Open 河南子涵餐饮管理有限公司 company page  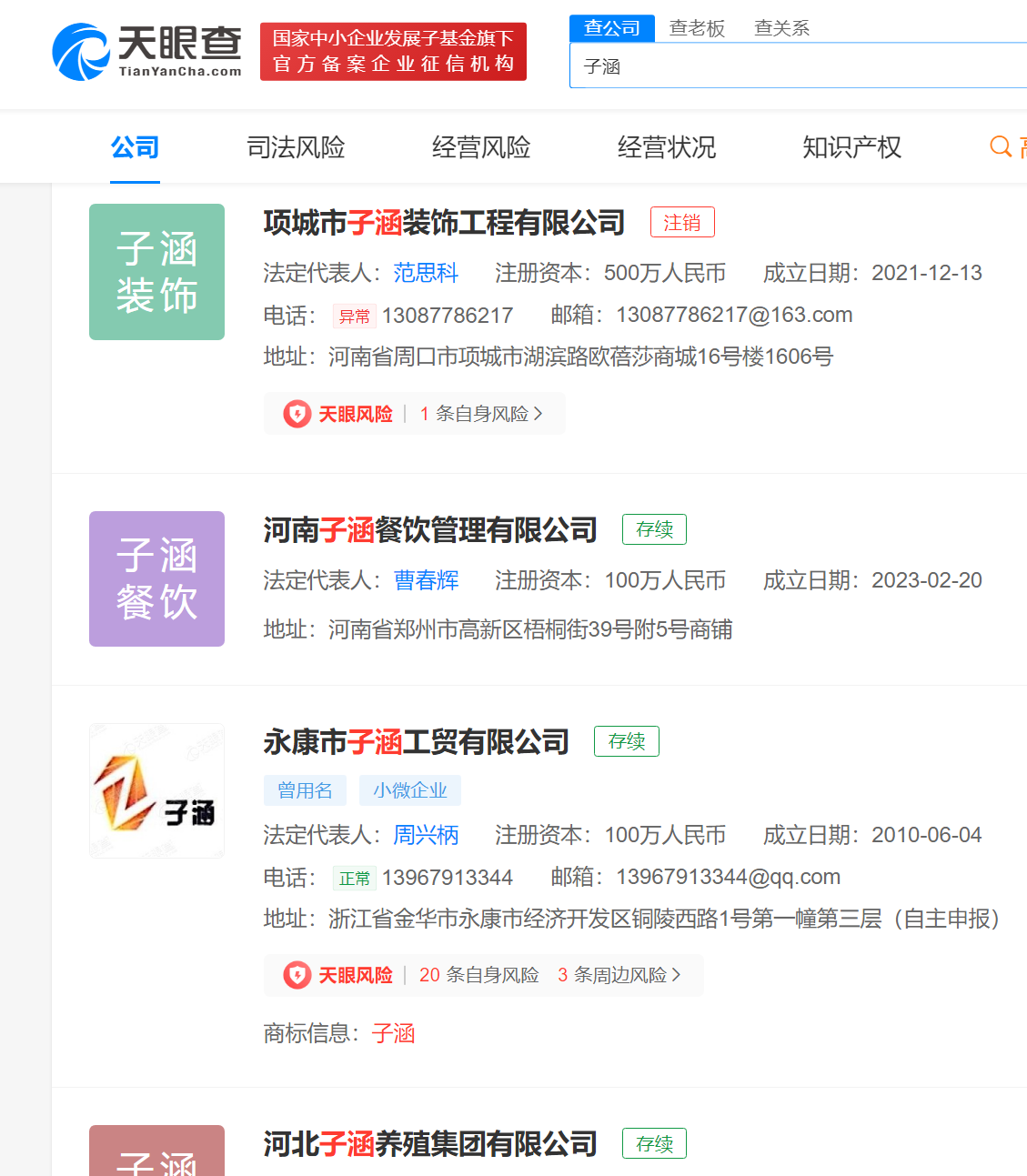tap(430, 529)
